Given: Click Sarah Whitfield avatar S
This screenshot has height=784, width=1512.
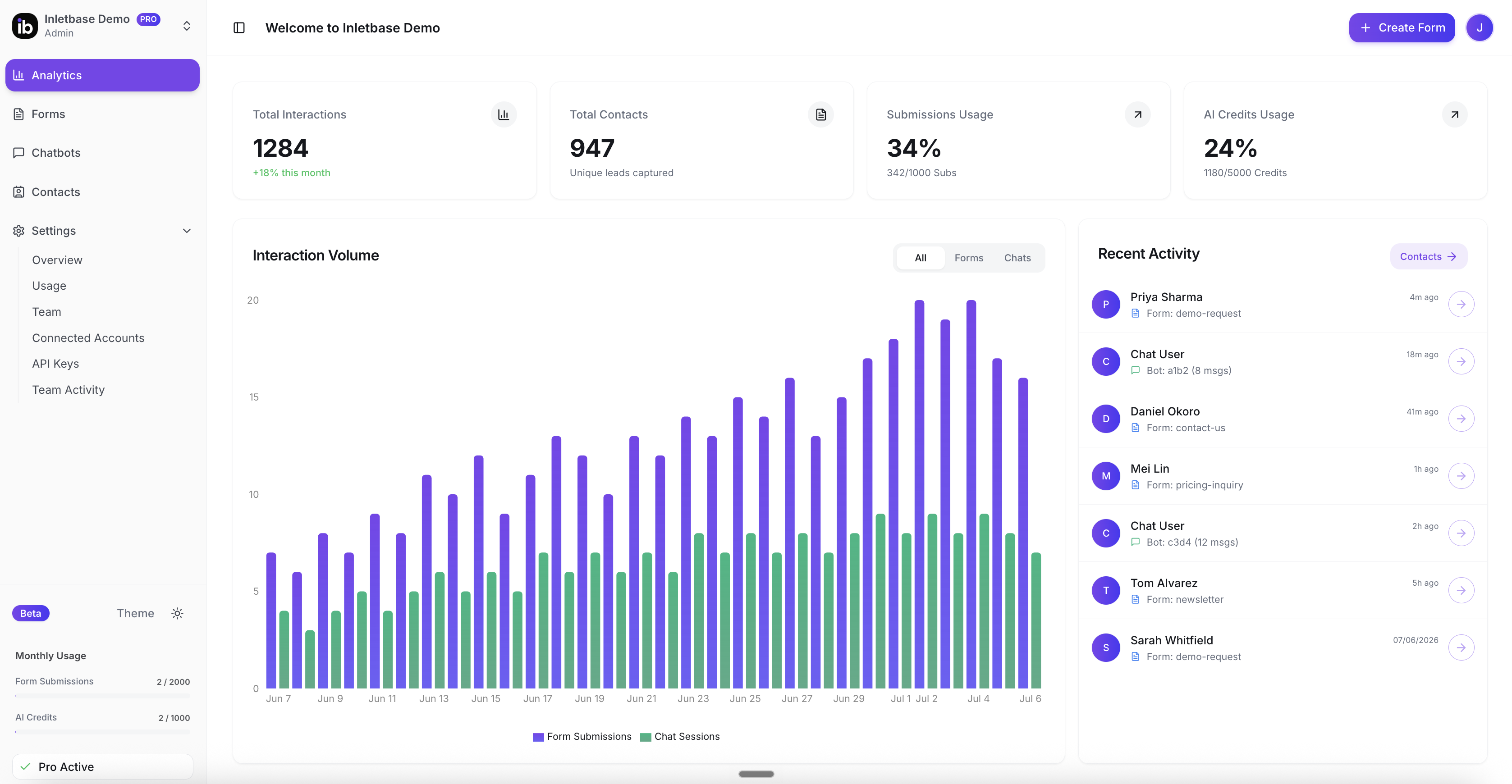Looking at the screenshot, I should tap(1106, 647).
